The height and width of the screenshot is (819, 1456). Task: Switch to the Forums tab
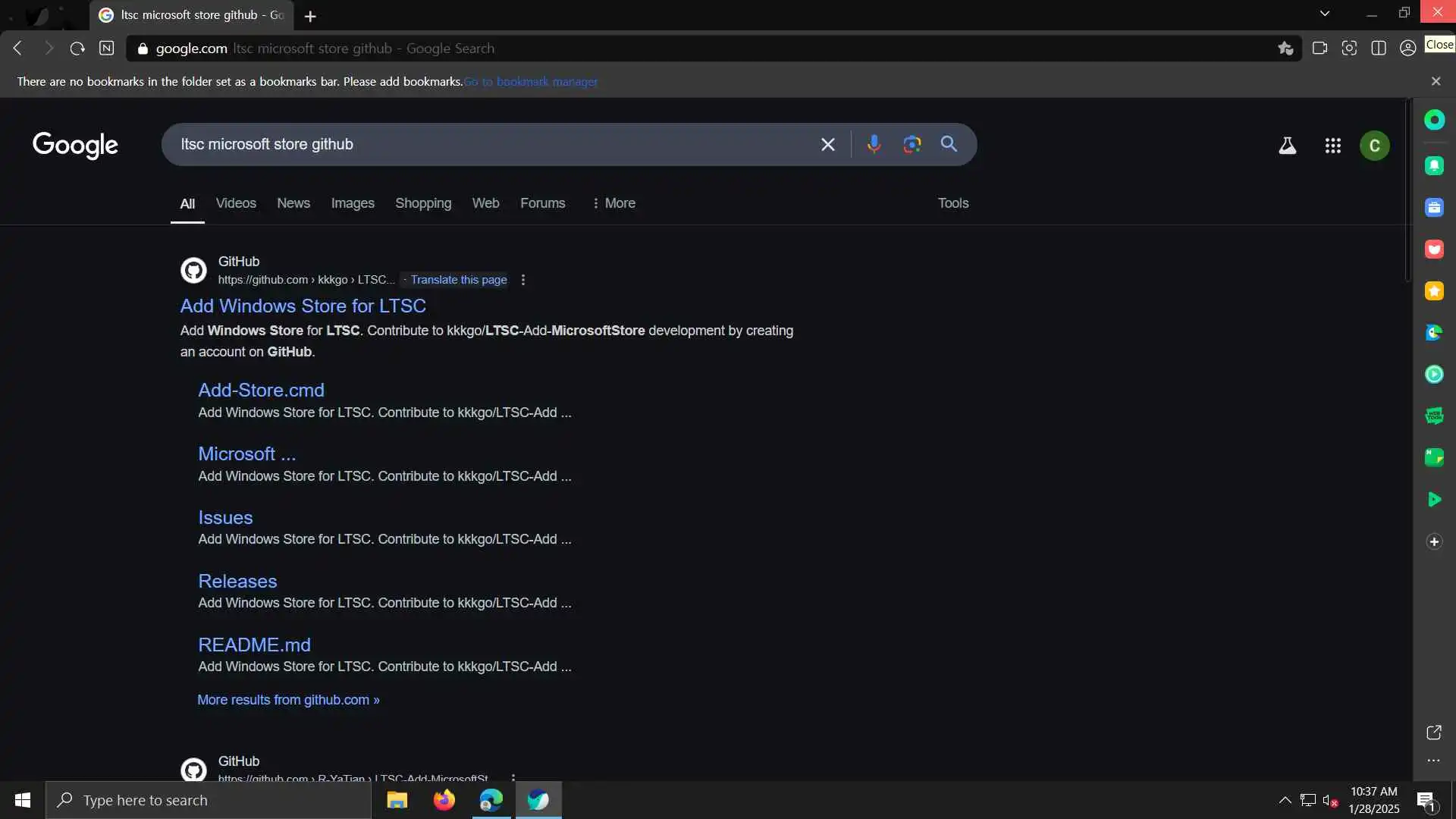coord(542,203)
